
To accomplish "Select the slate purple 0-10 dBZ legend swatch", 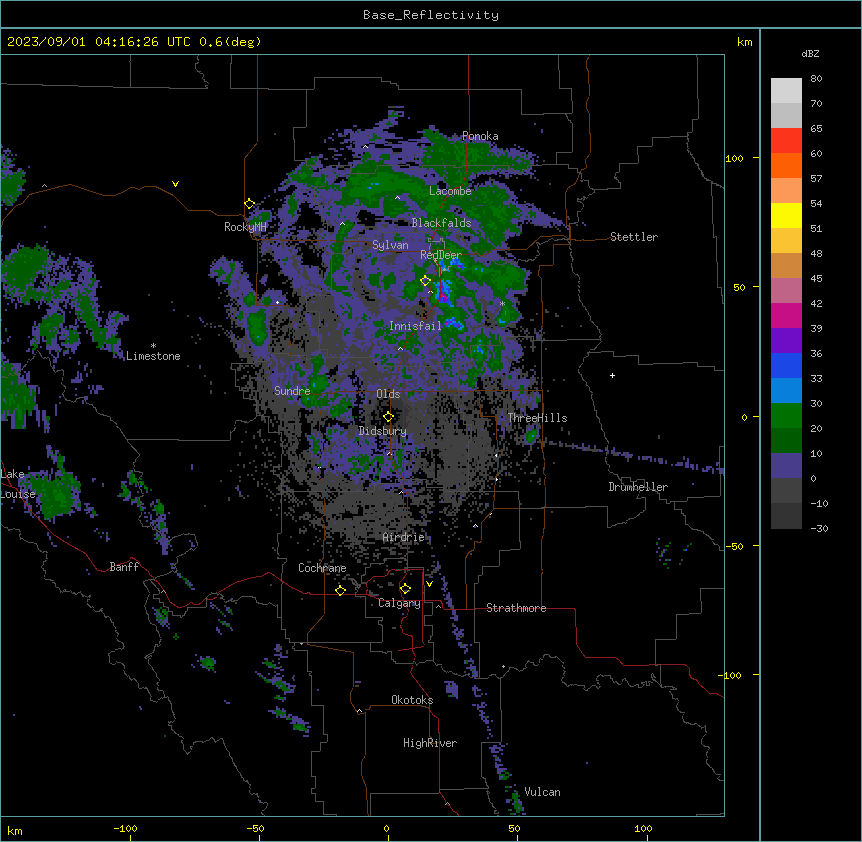I will 786,466.
